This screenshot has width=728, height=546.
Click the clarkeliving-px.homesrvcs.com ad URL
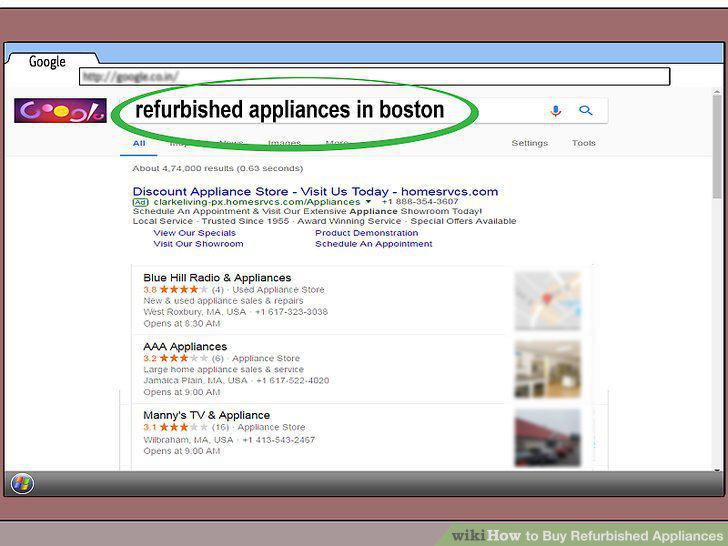[x=257, y=202]
